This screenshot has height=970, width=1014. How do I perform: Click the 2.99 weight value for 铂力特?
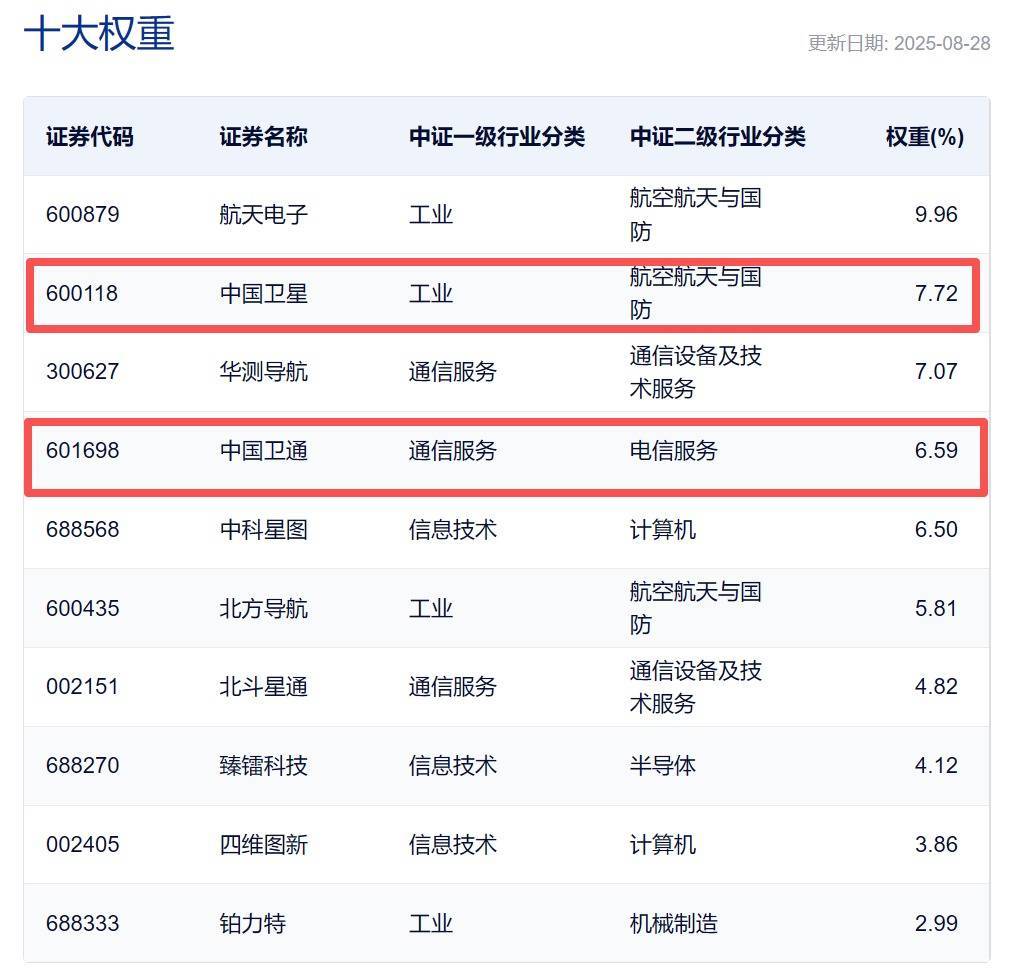(x=935, y=923)
